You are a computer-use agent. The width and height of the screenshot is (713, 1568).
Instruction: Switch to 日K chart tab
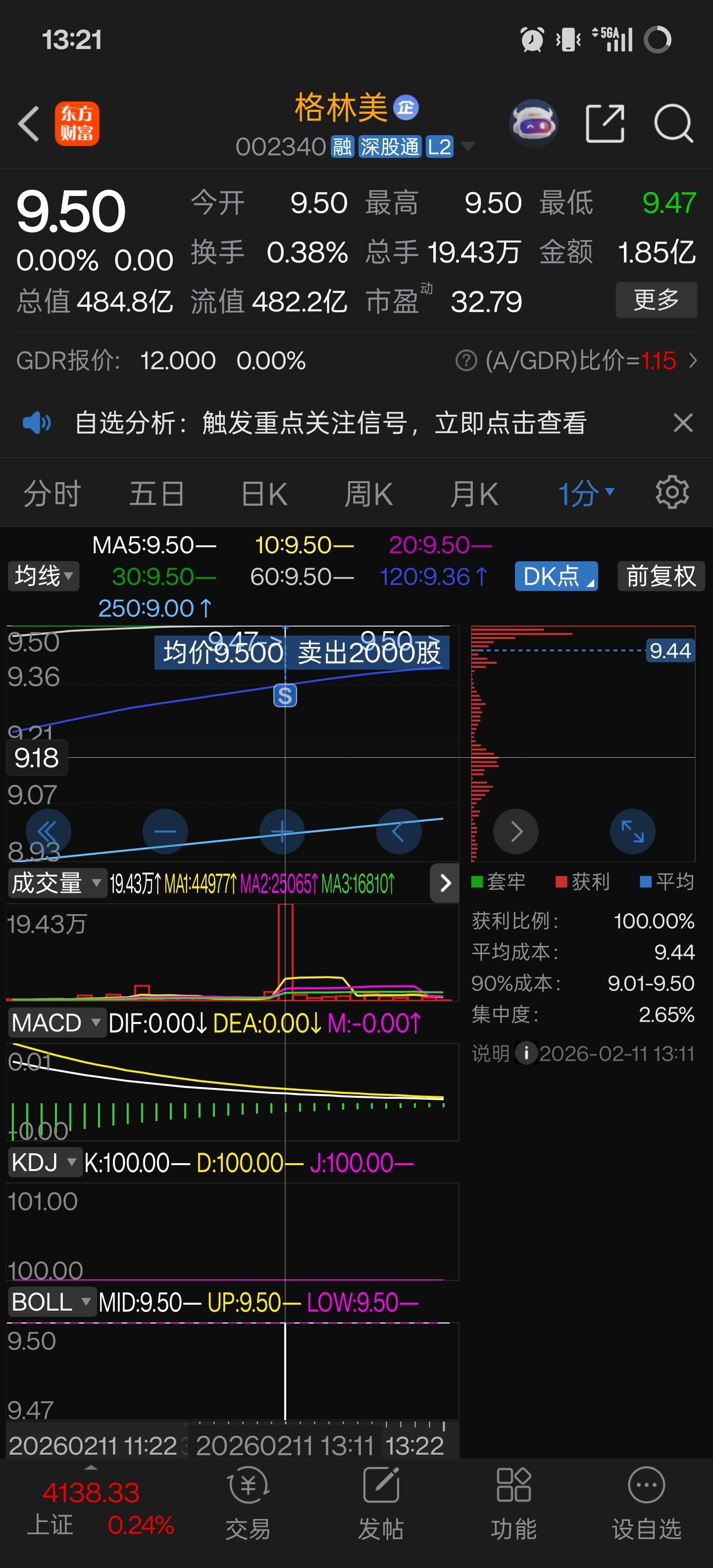click(263, 493)
